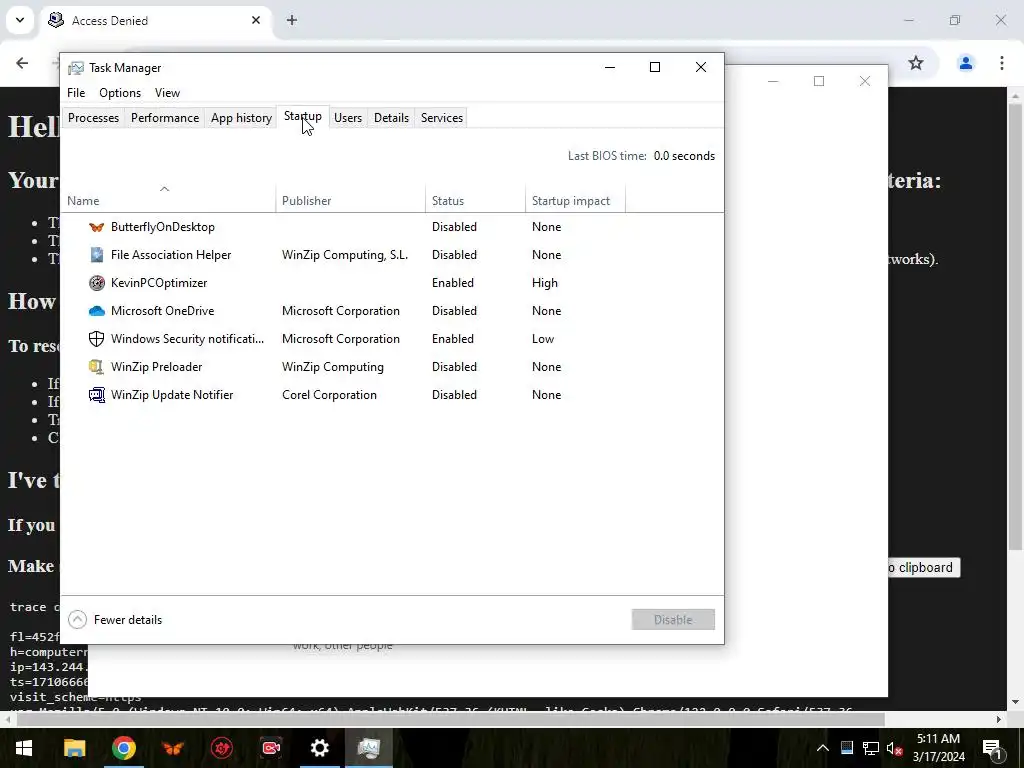Open the Chrome profile avatar
The image size is (1024, 768).
coord(966,63)
